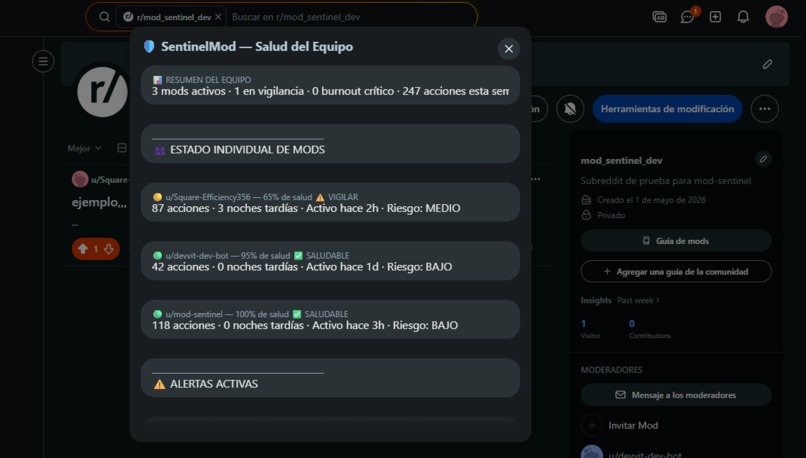Viewport: 806px width, 458px height.
Task: Click the RESUMEN DEL EQUIPO summary card
Action: (x=330, y=85)
